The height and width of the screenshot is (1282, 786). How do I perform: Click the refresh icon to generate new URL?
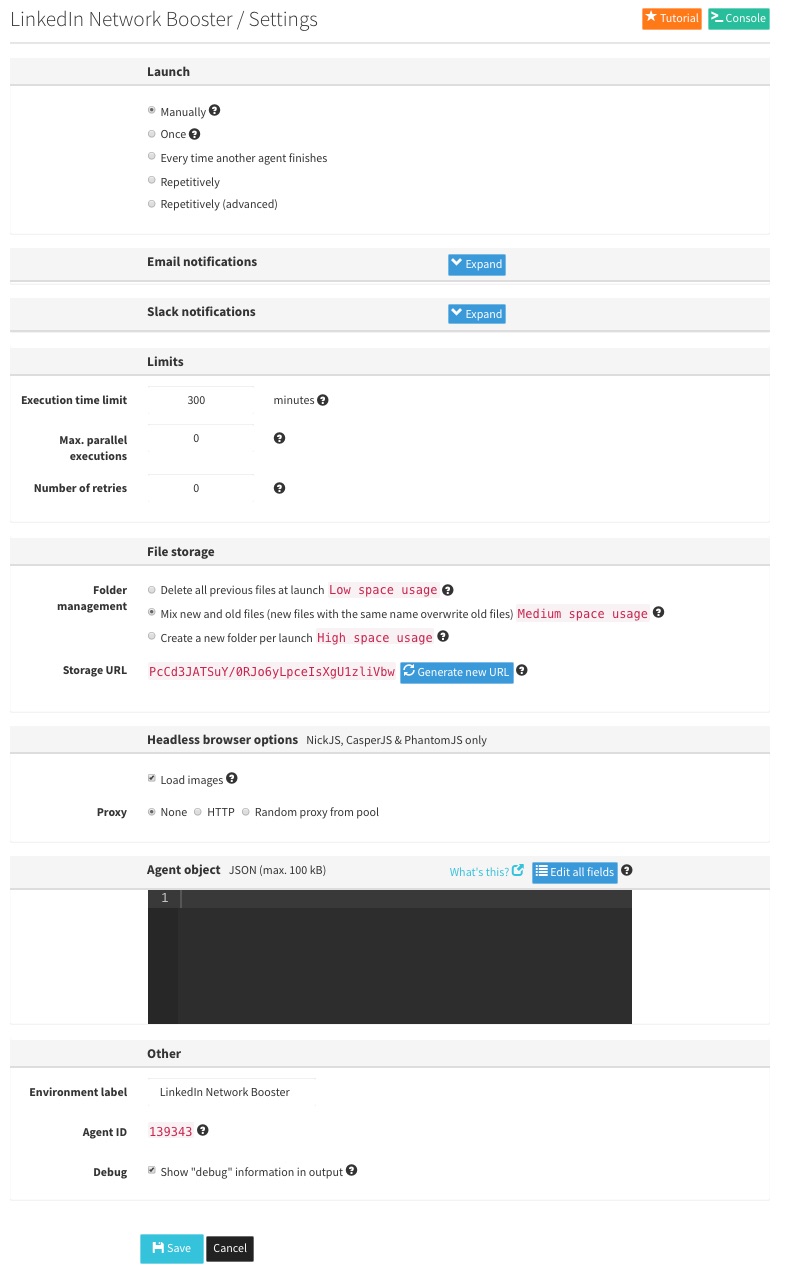409,671
